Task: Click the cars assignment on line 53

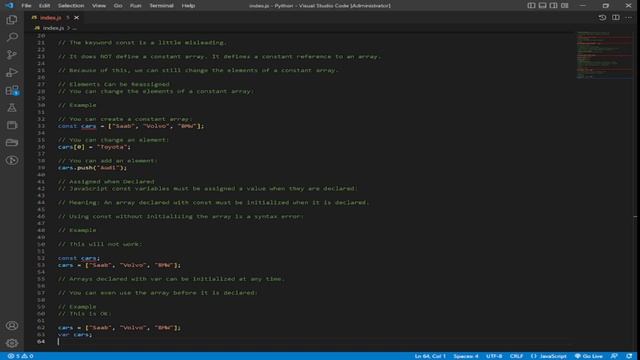Action: pyautogui.click(x=119, y=265)
